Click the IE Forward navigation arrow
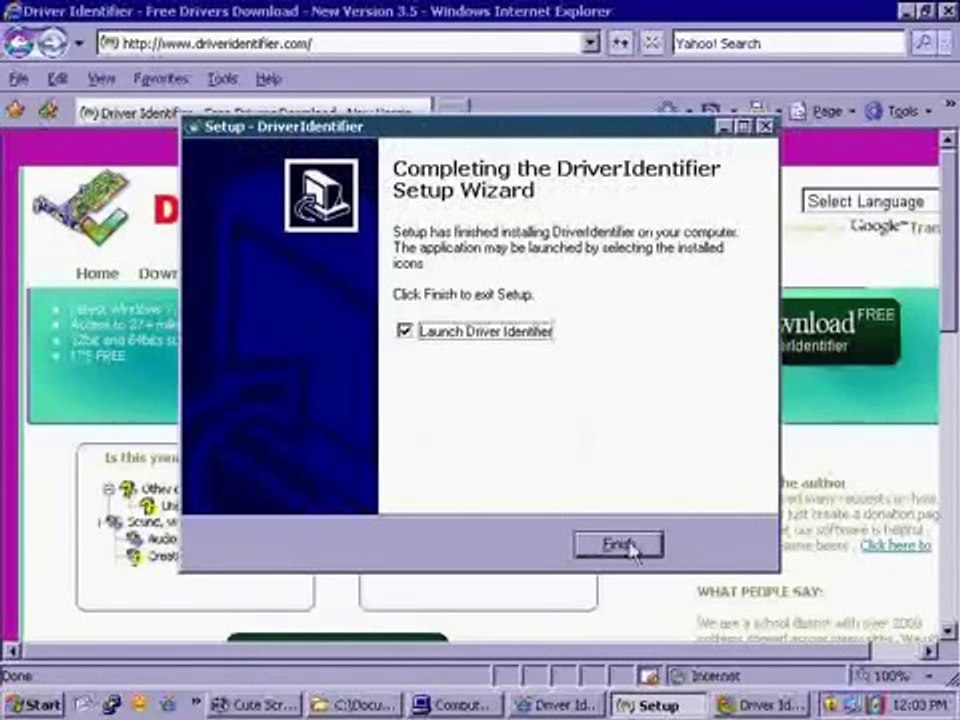This screenshot has width=960, height=720. (x=52, y=43)
